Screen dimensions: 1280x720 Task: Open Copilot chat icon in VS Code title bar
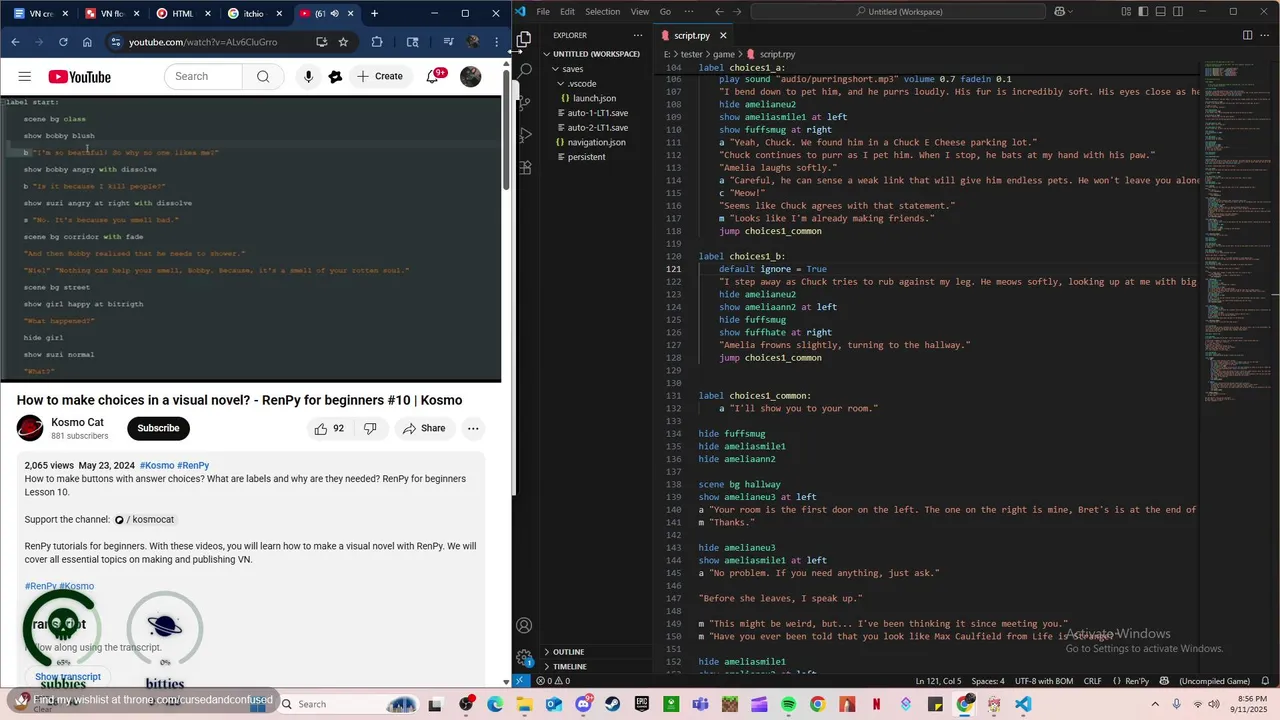tap(1060, 12)
